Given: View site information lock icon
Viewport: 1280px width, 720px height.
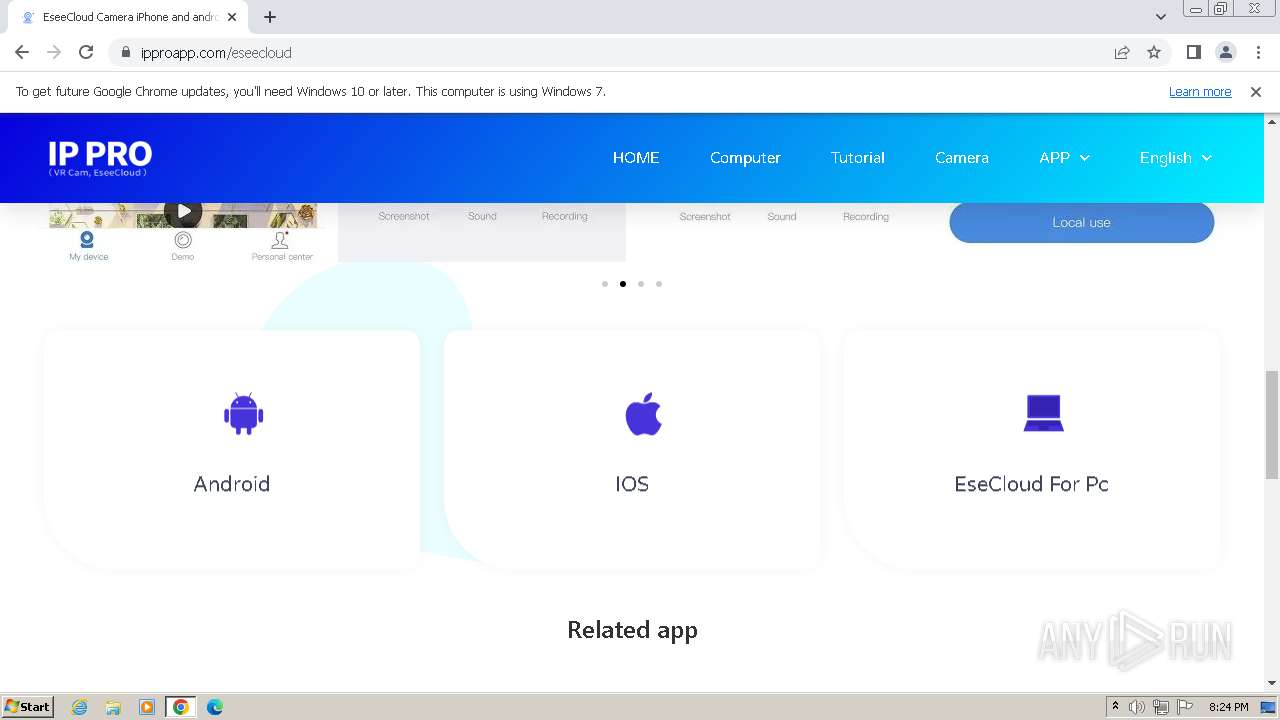Looking at the screenshot, I should pos(125,52).
